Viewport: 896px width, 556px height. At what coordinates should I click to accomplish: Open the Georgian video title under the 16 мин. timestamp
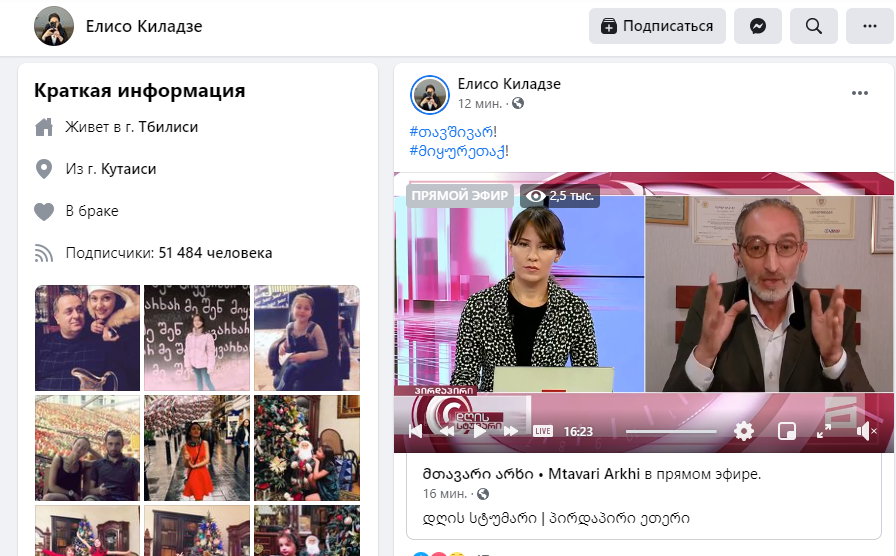click(x=556, y=519)
